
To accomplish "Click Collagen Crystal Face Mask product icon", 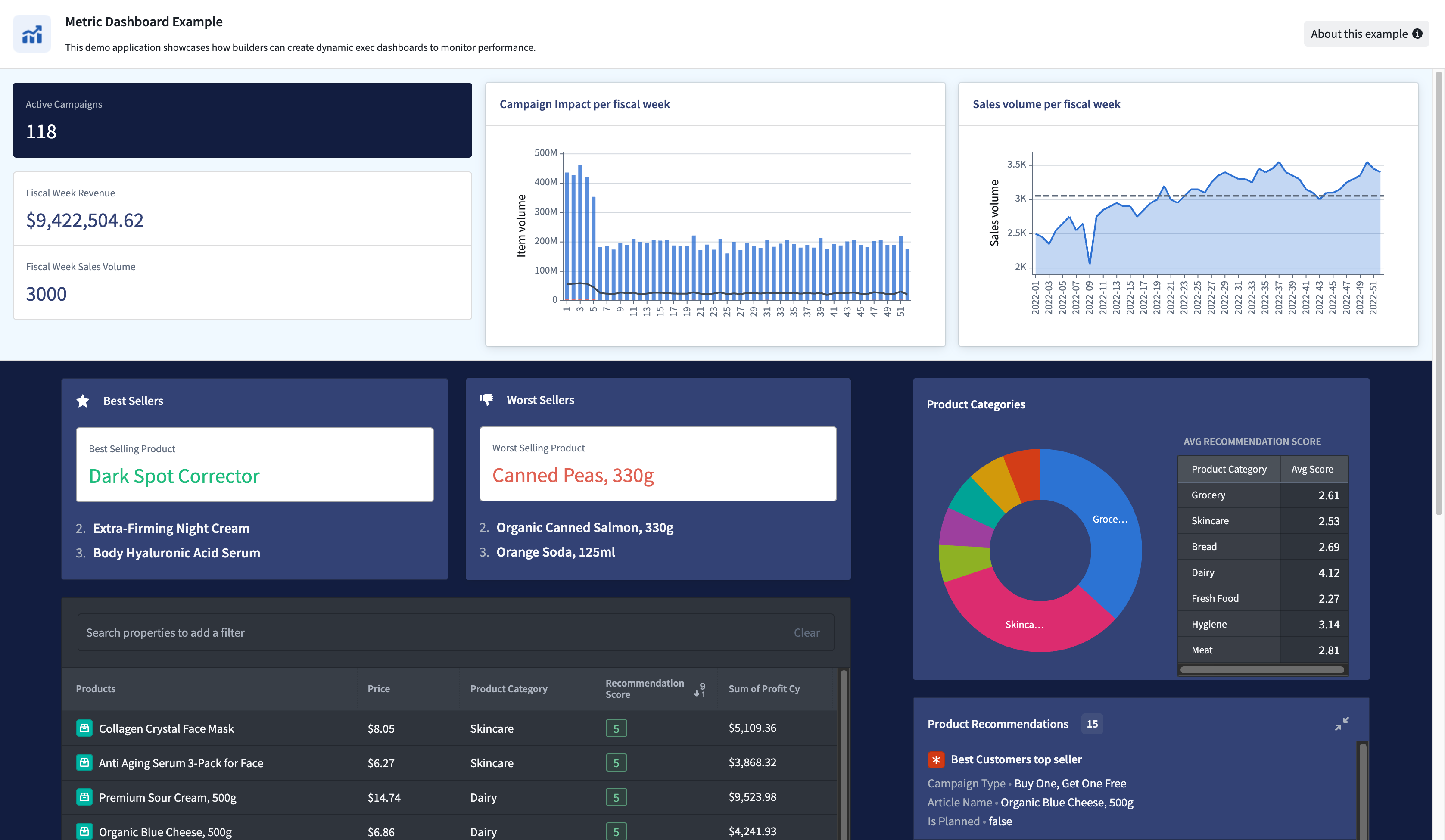I will point(84,728).
